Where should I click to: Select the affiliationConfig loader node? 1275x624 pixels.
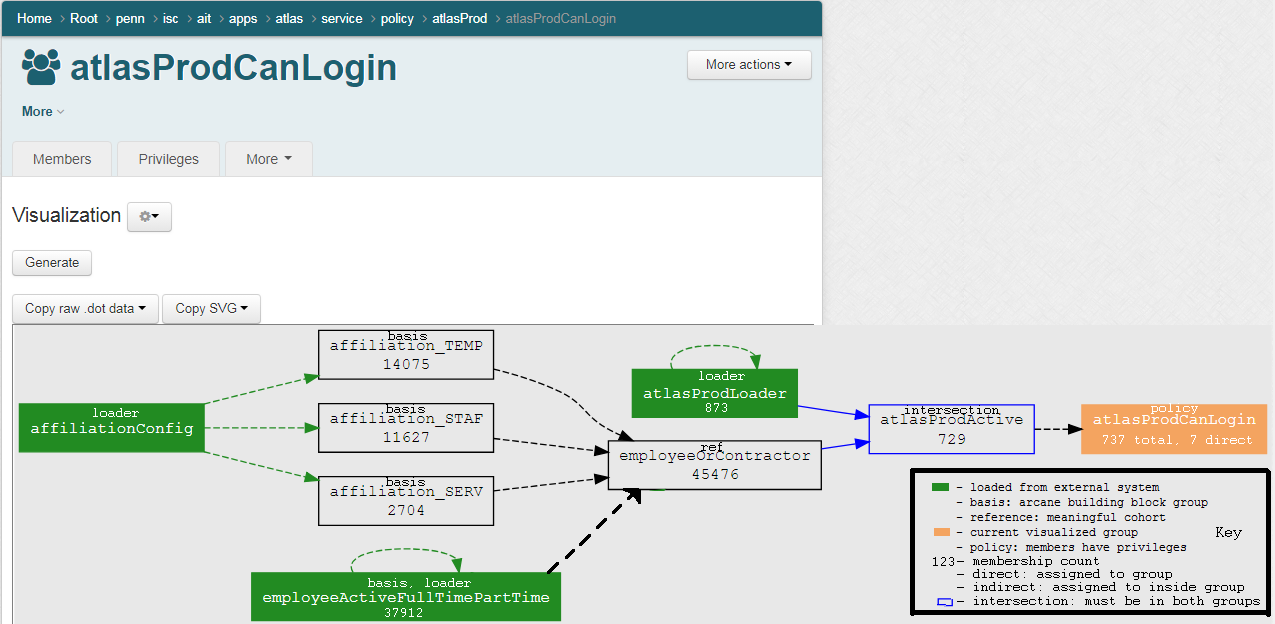click(x=112, y=427)
